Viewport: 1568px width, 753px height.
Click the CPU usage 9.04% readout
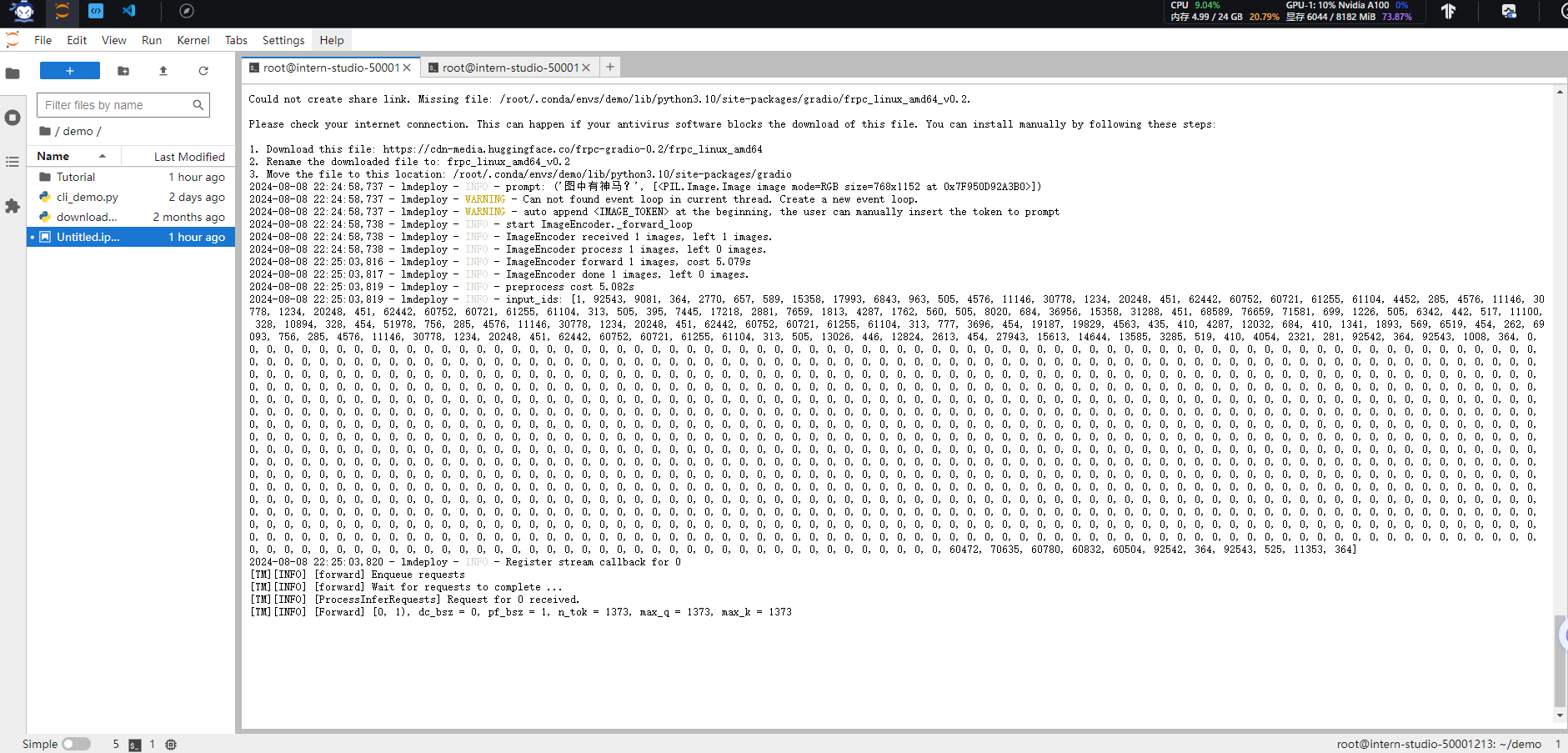click(x=1195, y=5)
